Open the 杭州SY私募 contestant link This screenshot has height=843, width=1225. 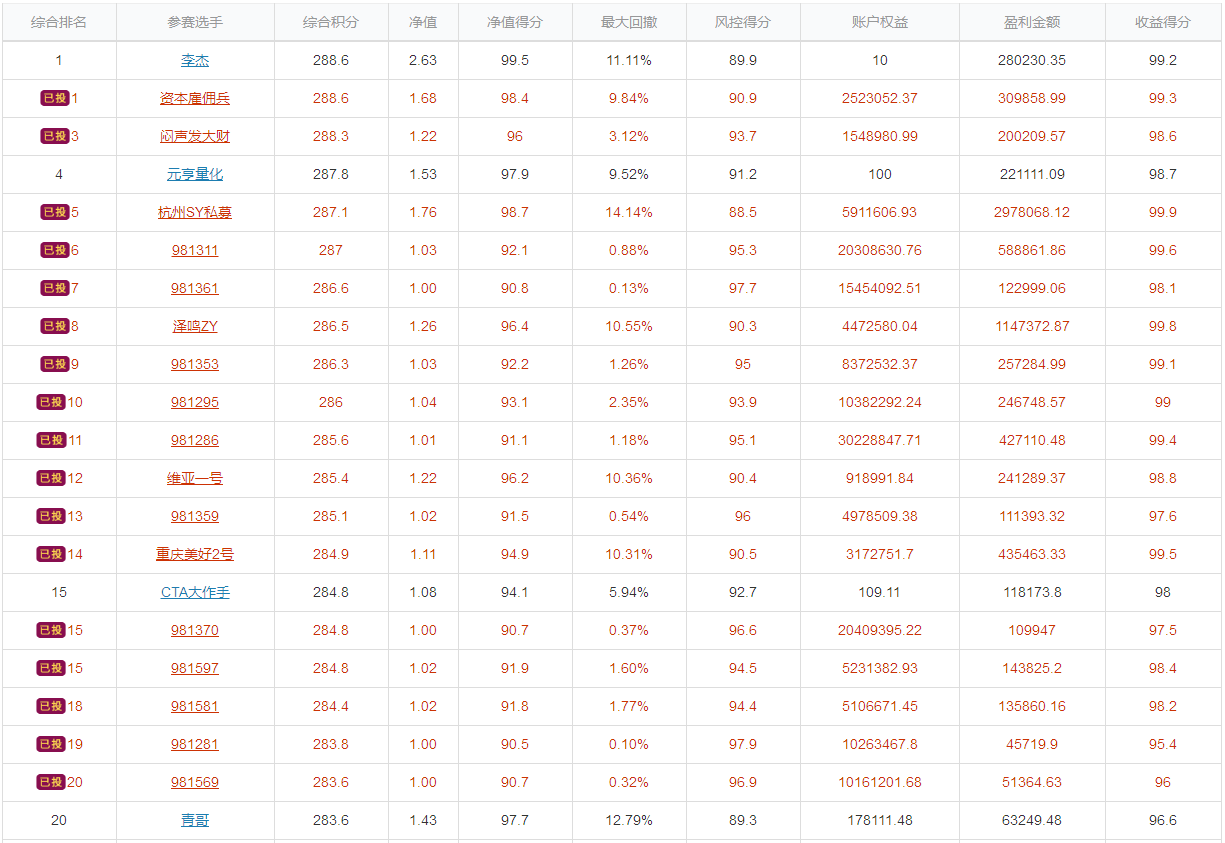195,212
